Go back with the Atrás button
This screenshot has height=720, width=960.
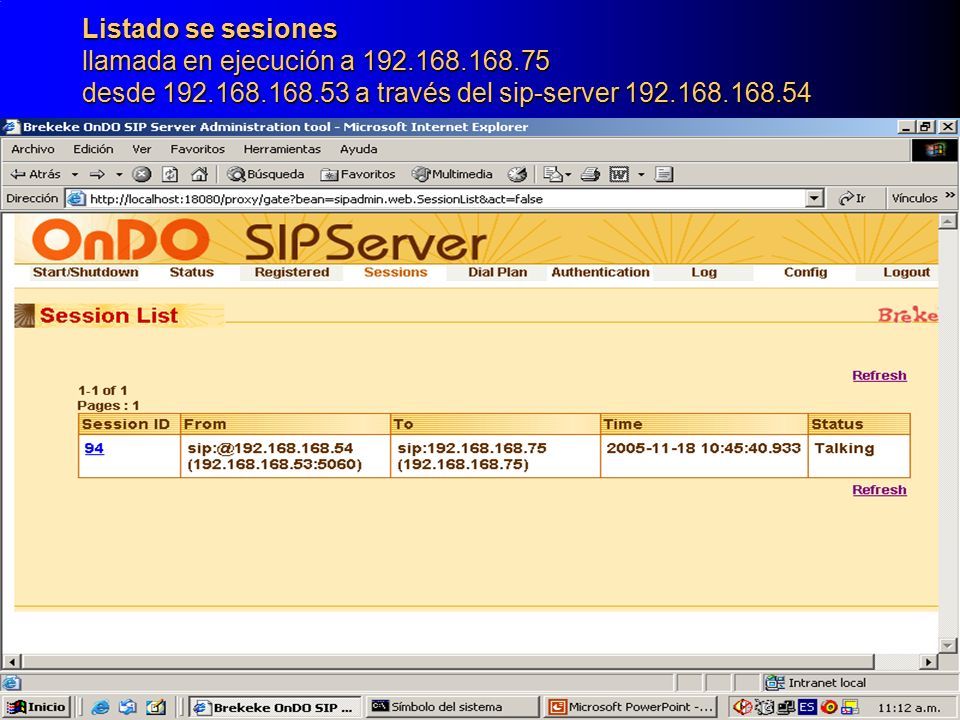click(x=36, y=174)
